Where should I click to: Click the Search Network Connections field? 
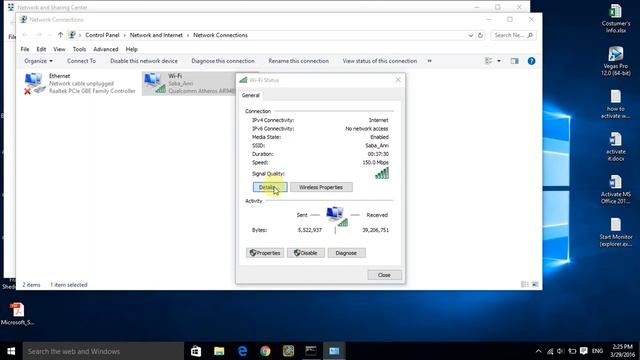[x=513, y=35]
